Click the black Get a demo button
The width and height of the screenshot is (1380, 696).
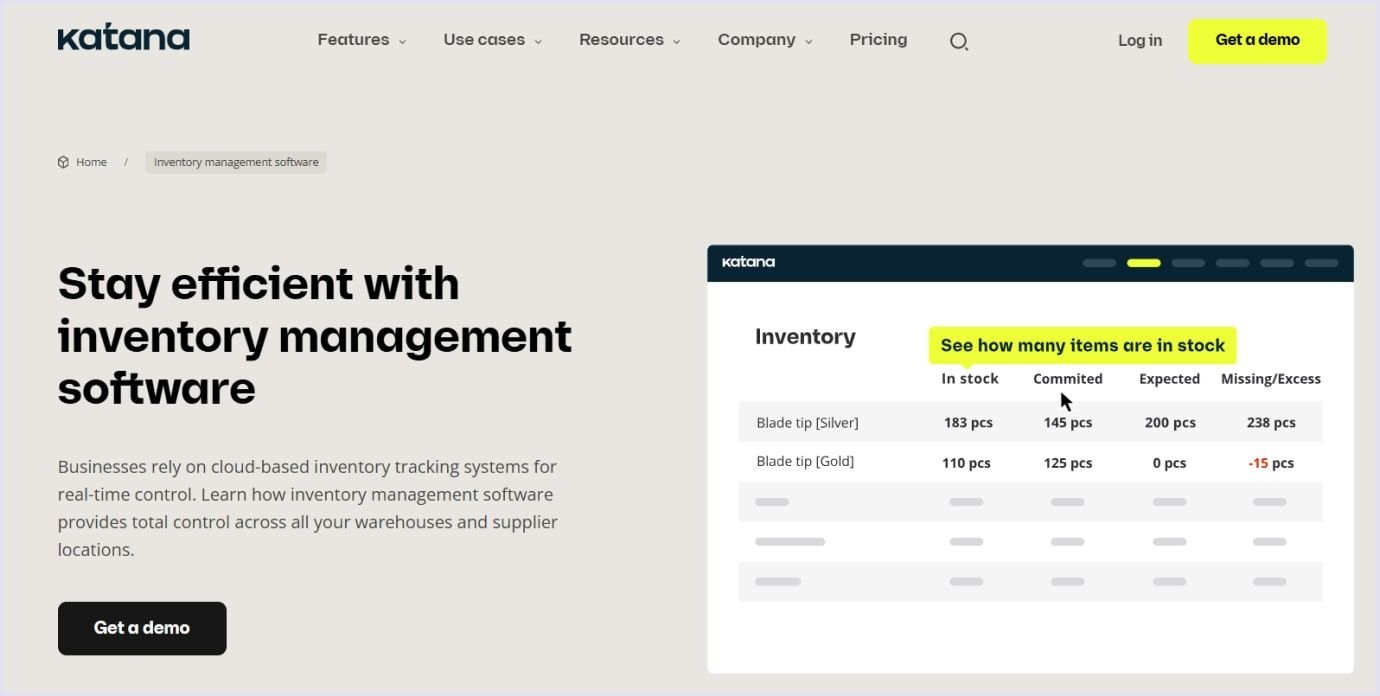point(142,628)
